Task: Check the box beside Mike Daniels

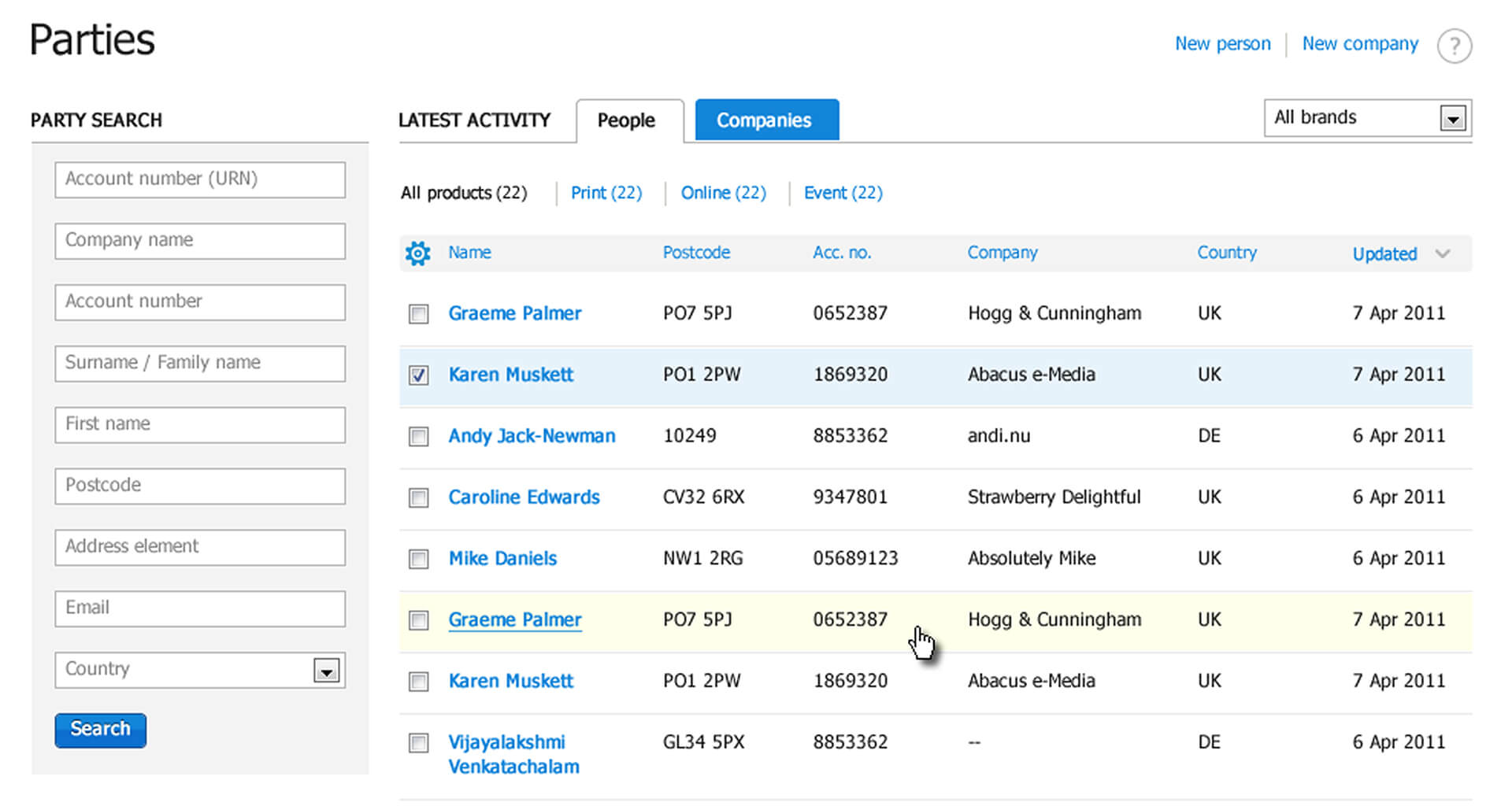Action: [419, 560]
